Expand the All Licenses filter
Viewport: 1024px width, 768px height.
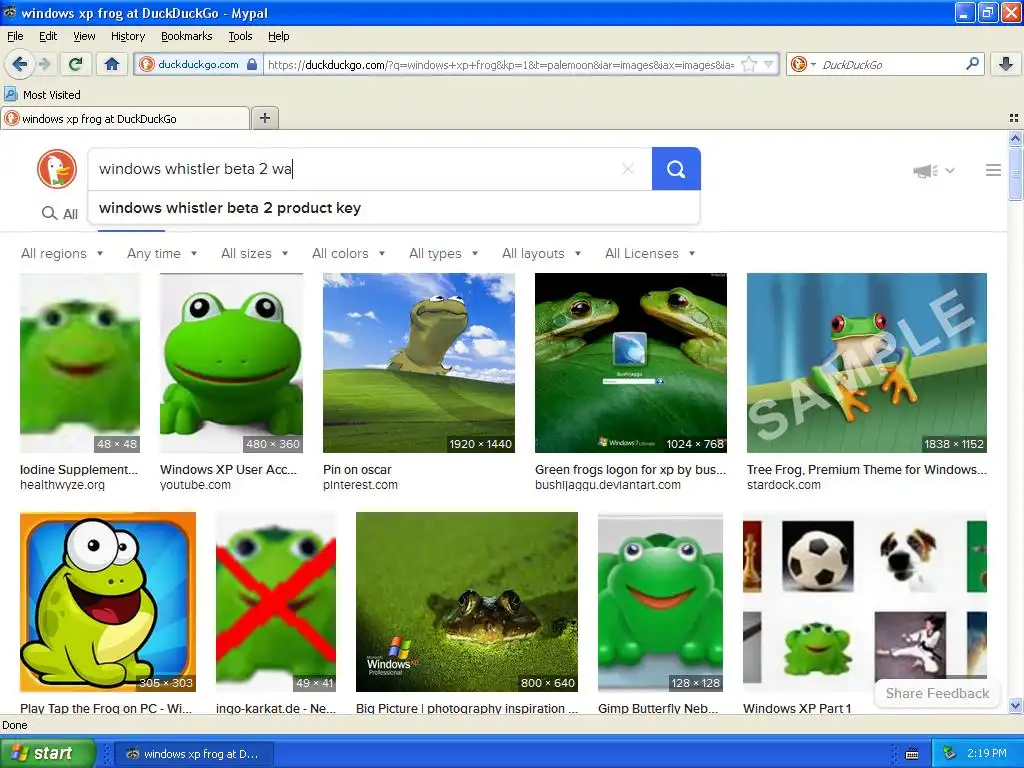tap(650, 253)
